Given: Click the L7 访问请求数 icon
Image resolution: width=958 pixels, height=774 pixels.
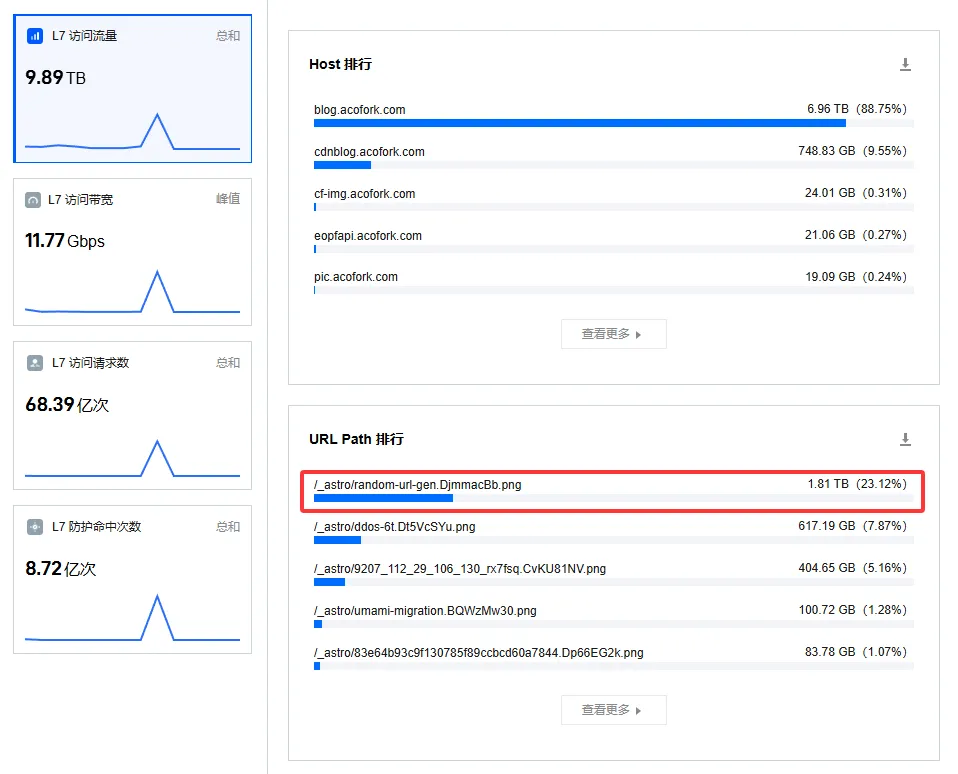Looking at the screenshot, I should pos(35,363).
